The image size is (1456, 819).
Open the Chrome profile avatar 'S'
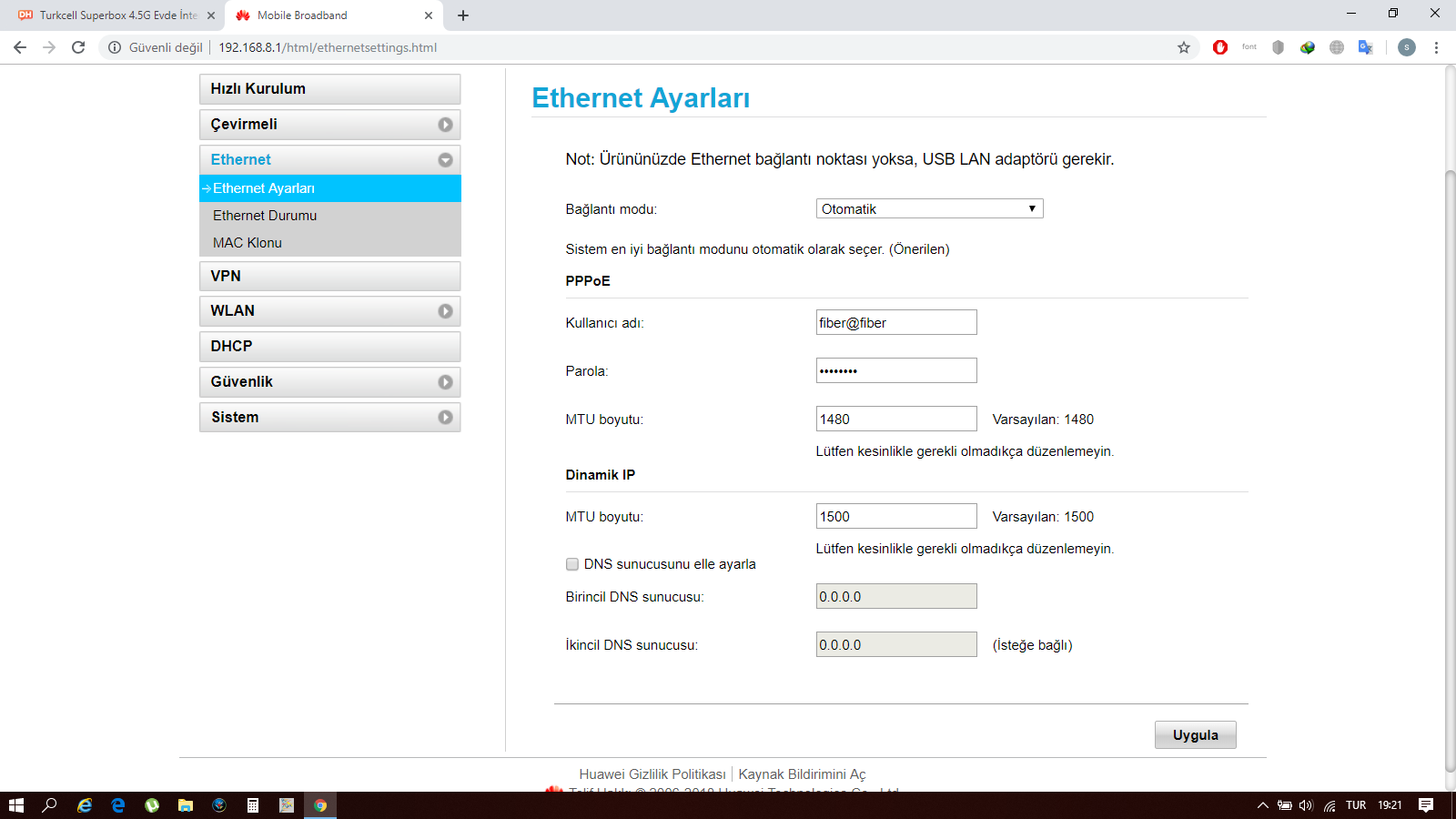tap(1407, 47)
